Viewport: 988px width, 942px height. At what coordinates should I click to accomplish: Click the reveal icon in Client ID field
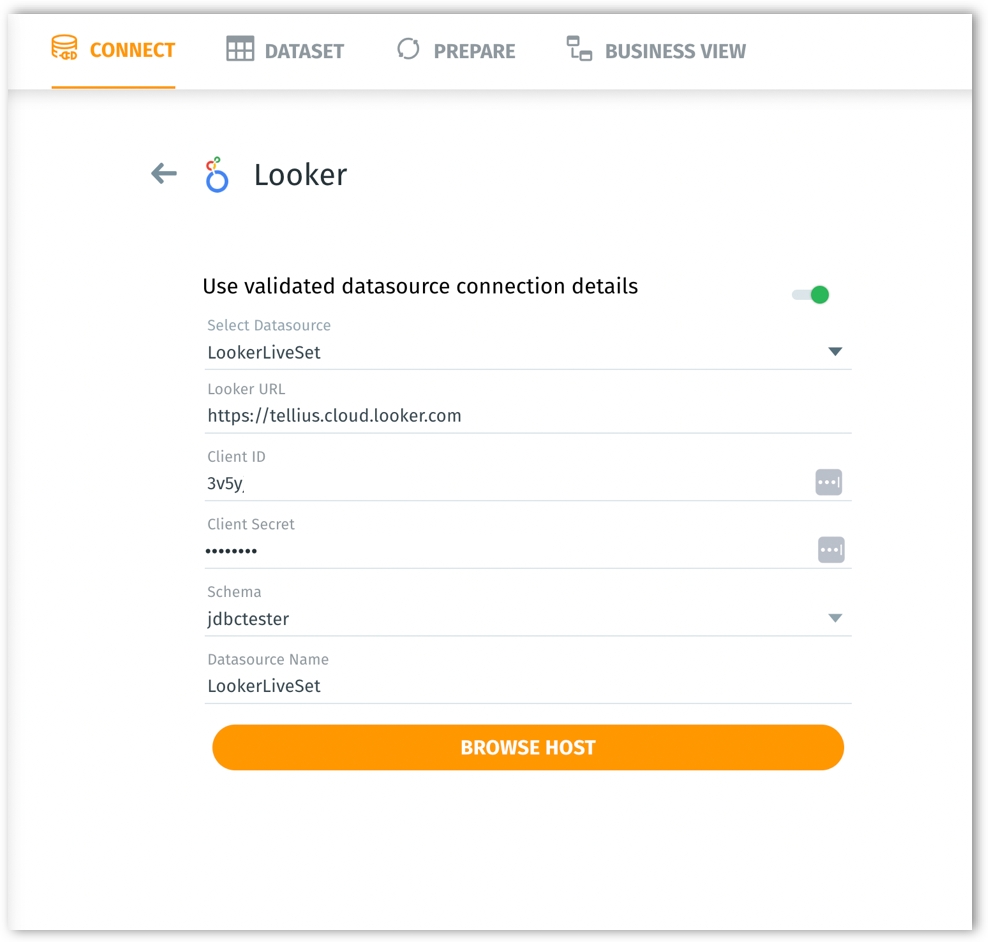pyautogui.click(x=829, y=482)
